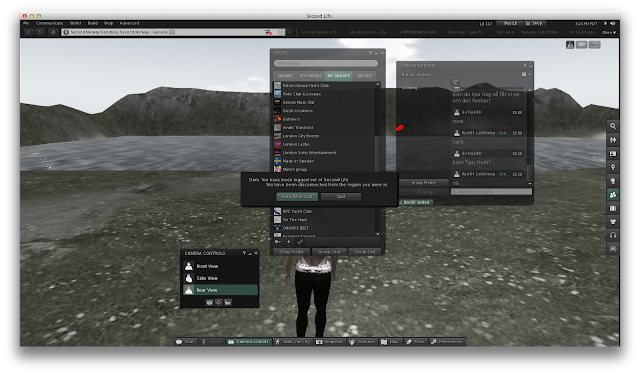The image size is (640, 374).
Task: Select Pride Club & Lounge group
Action: point(324,94)
